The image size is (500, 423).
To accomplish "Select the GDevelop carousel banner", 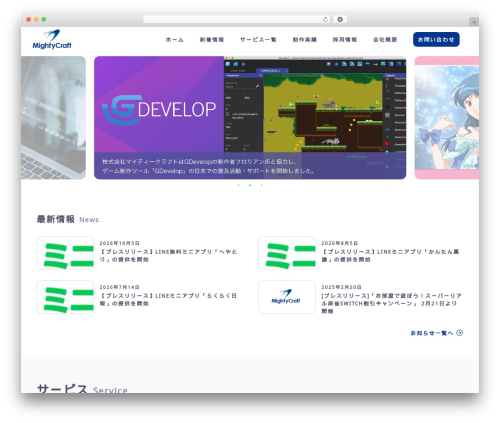I will point(250,118).
